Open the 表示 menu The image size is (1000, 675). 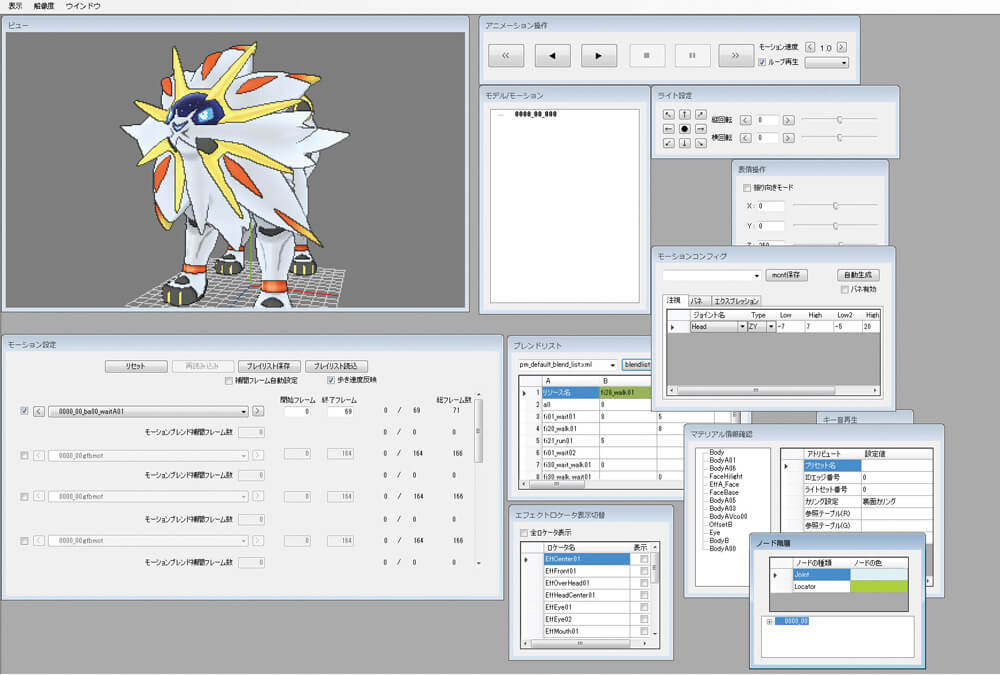pos(15,6)
